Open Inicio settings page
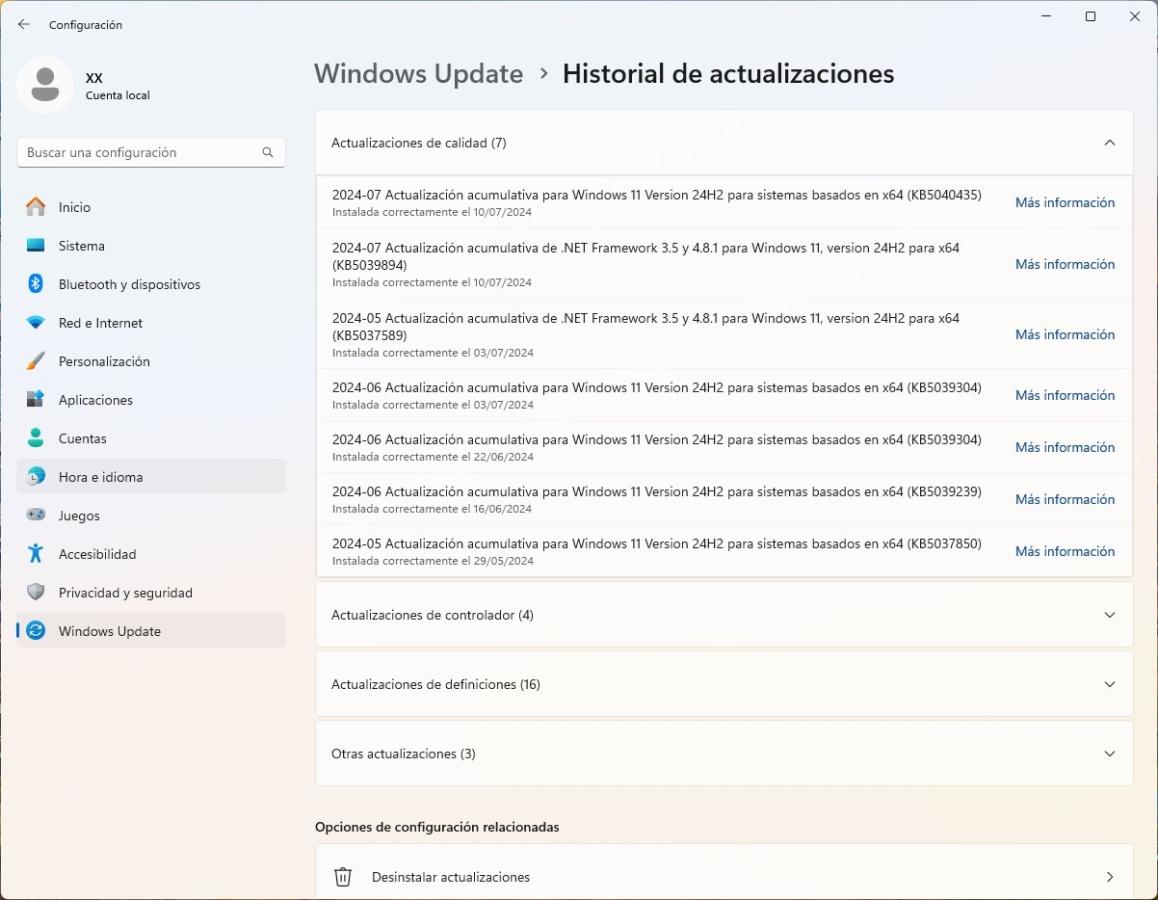Image resolution: width=1158 pixels, height=900 pixels. click(151, 207)
